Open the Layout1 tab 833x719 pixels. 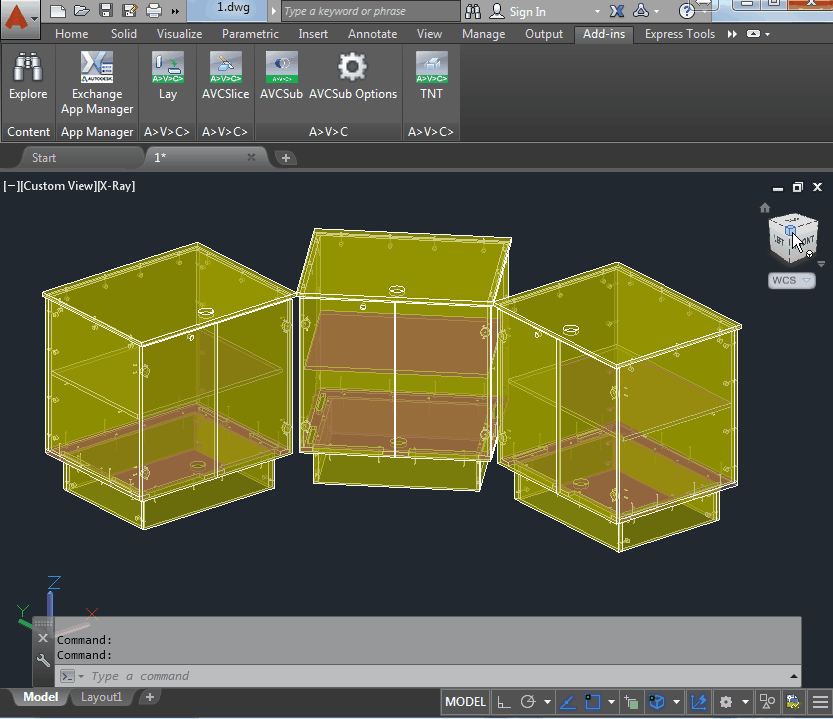click(x=101, y=697)
